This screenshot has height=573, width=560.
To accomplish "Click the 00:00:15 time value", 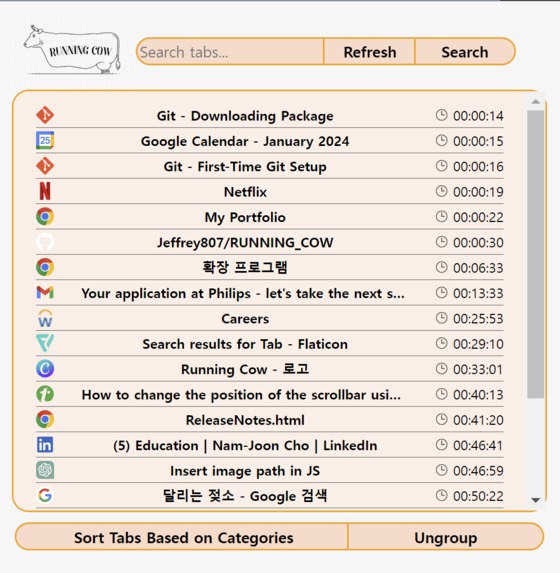I will pyautogui.click(x=478, y=141).
